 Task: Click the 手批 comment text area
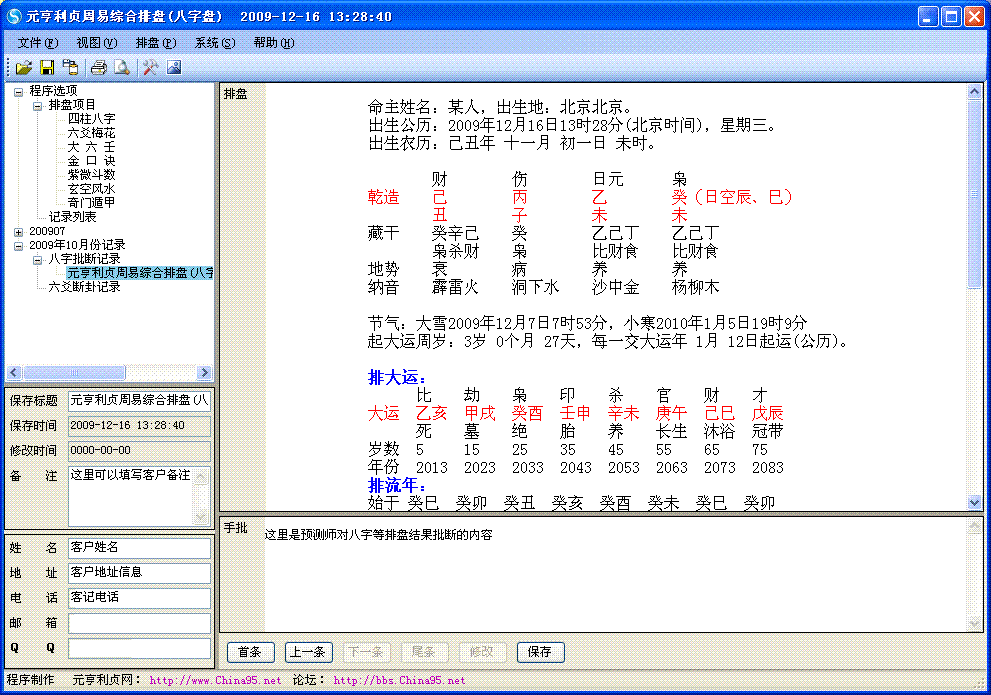[615, 574]
